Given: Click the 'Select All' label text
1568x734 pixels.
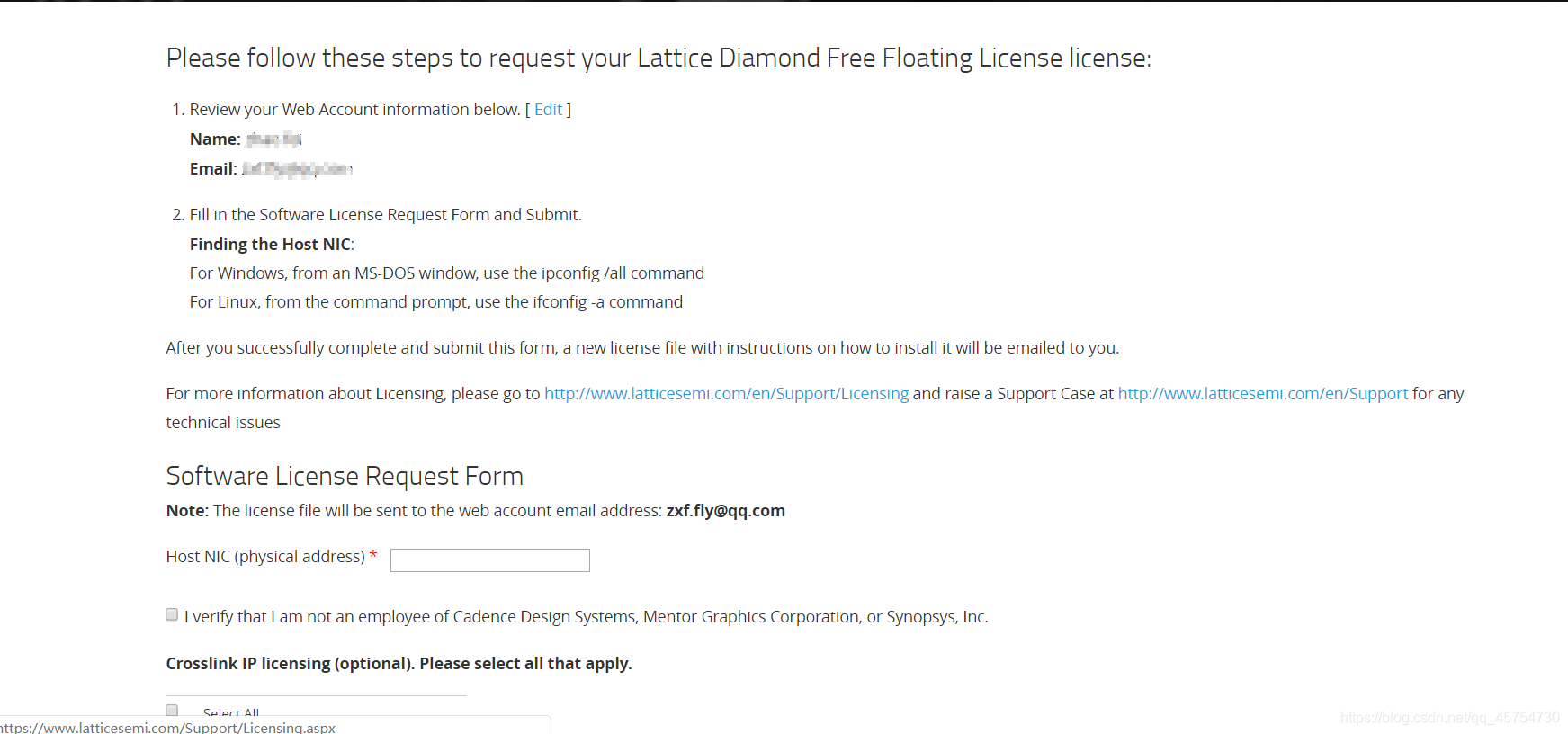Looking at the screenshot, I should pos(231,713).
